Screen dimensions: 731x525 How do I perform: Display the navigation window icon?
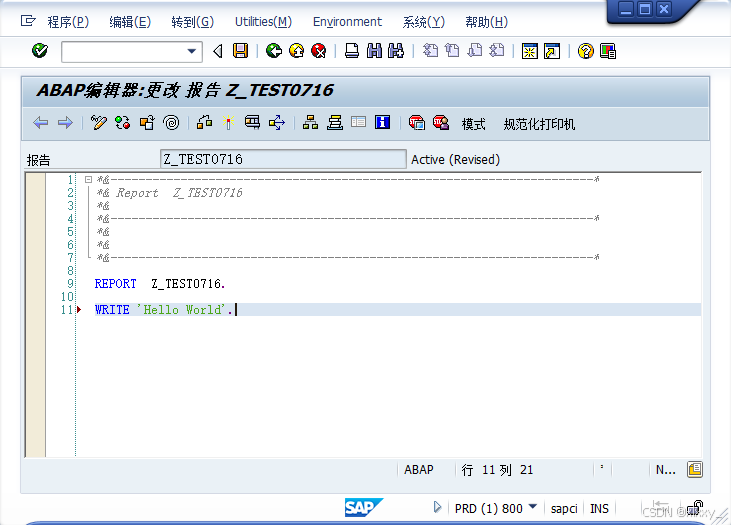click(x=335, y=123)
